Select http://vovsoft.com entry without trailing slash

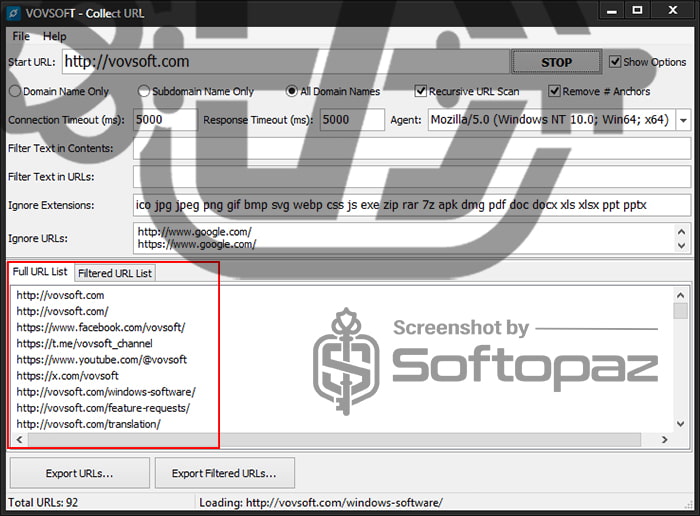pyautogui.click(x=60, y=295)
